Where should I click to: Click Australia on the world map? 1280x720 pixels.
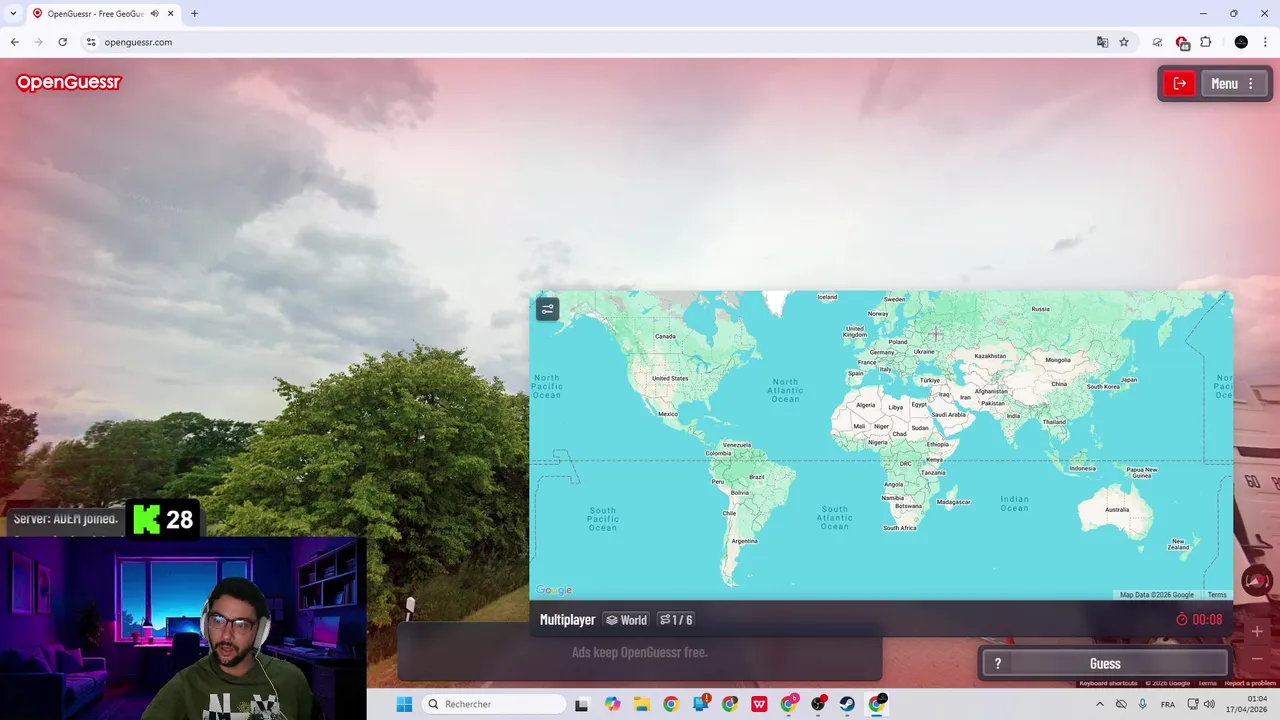point(1117,509)
